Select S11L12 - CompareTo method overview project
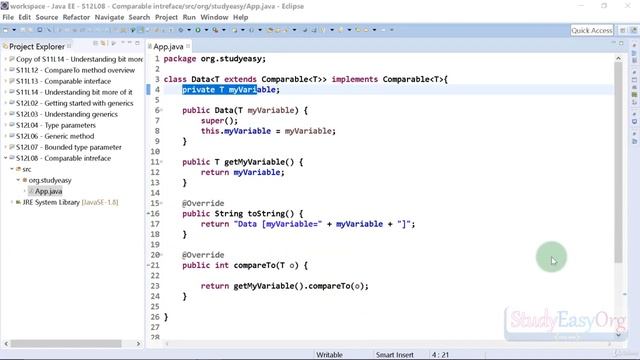This screenshot has height=360, width=640. (x=75, y=70)
